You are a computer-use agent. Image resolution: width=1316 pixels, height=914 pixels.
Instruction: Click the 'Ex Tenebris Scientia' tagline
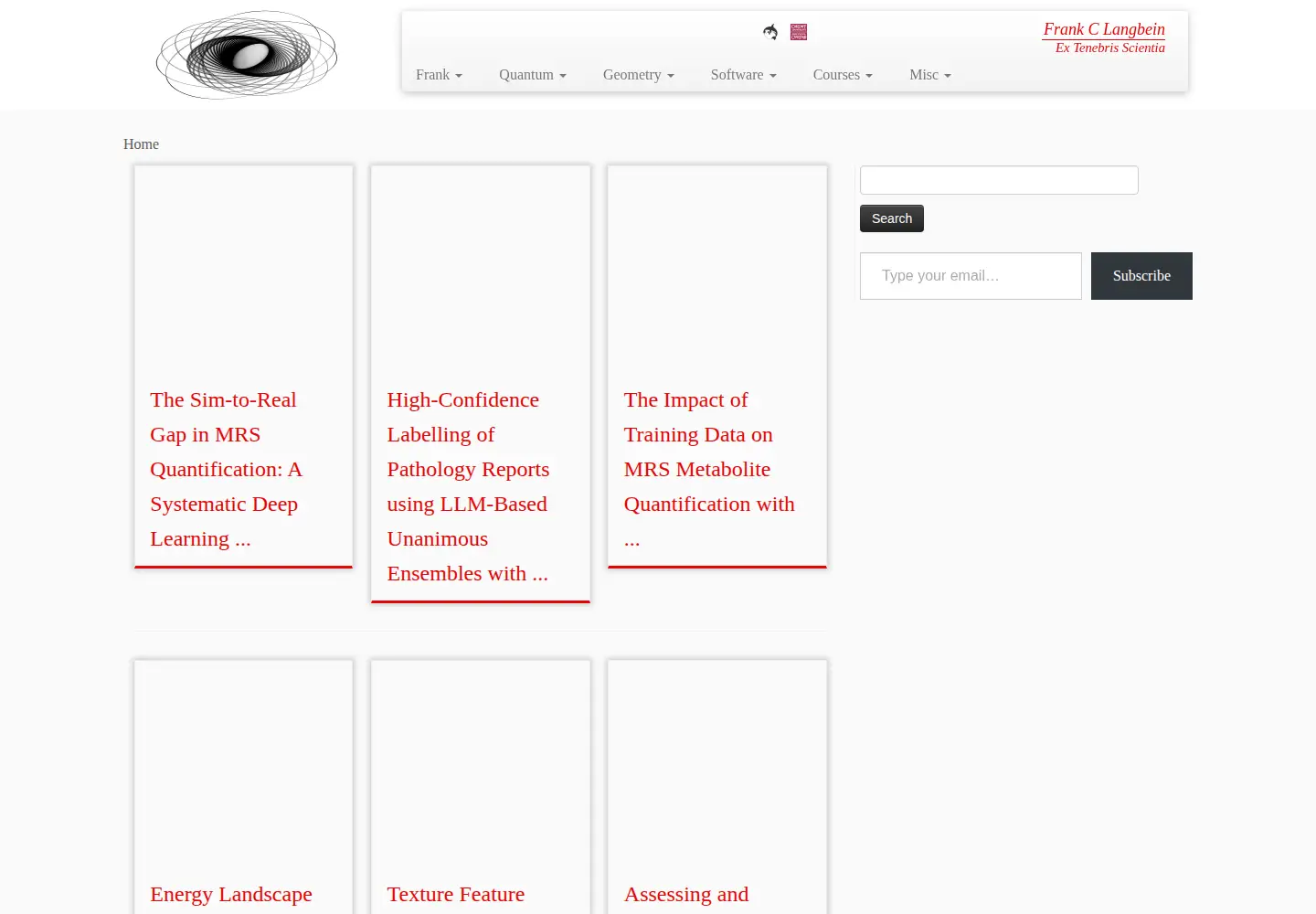click(x=1109, y=48)
